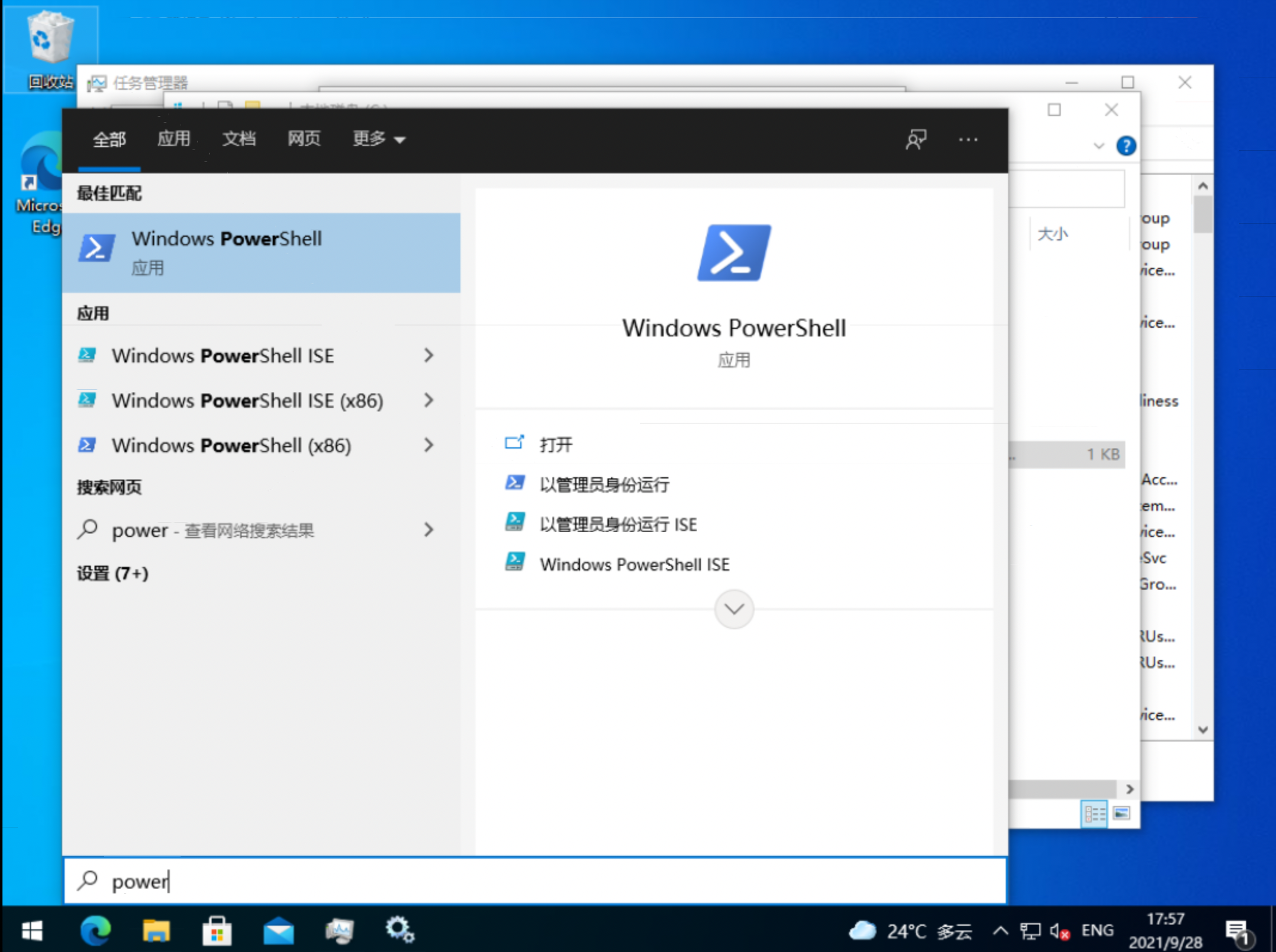Expand Windows PowerShell (x86) result arrow
The width and height of the screenshot is (1276, 952).
(429, 446)
